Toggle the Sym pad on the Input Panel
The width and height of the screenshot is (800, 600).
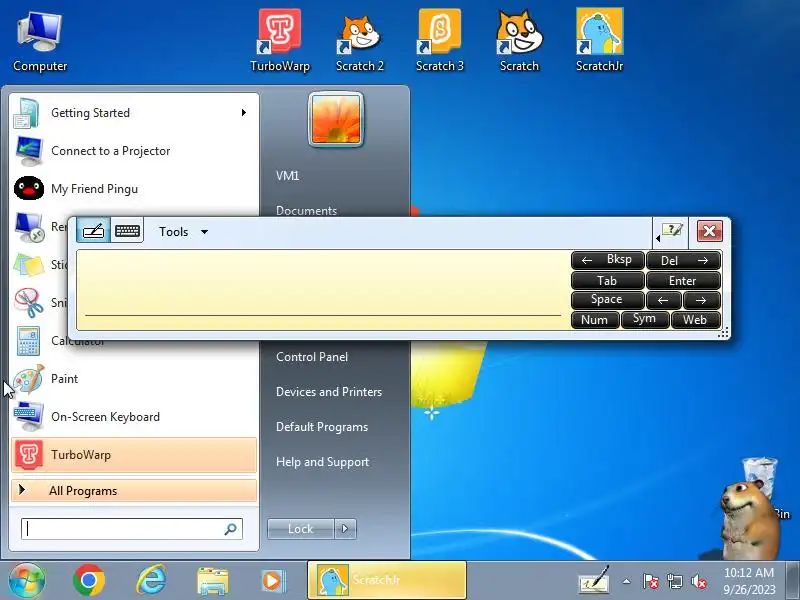coord(645,320)
